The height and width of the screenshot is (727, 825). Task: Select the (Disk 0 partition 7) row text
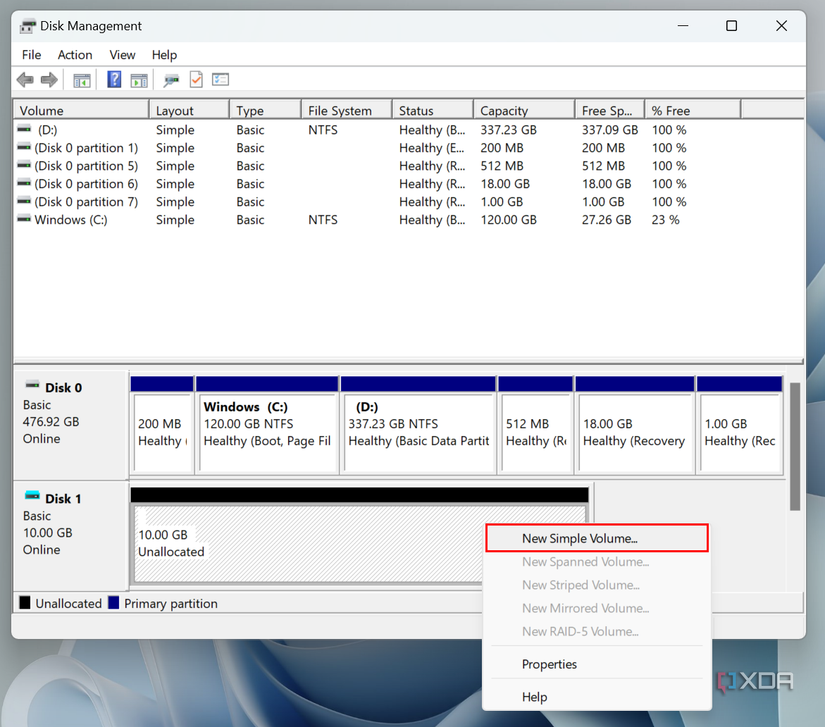pyautogui.click(x=86, y=201)
